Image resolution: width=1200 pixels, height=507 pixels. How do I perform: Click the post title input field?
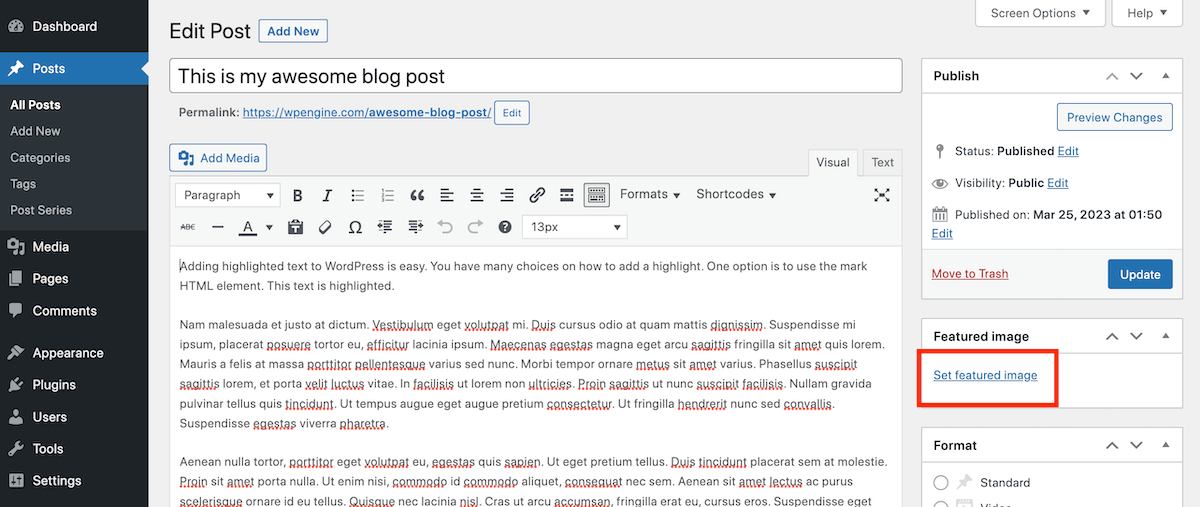536,77
